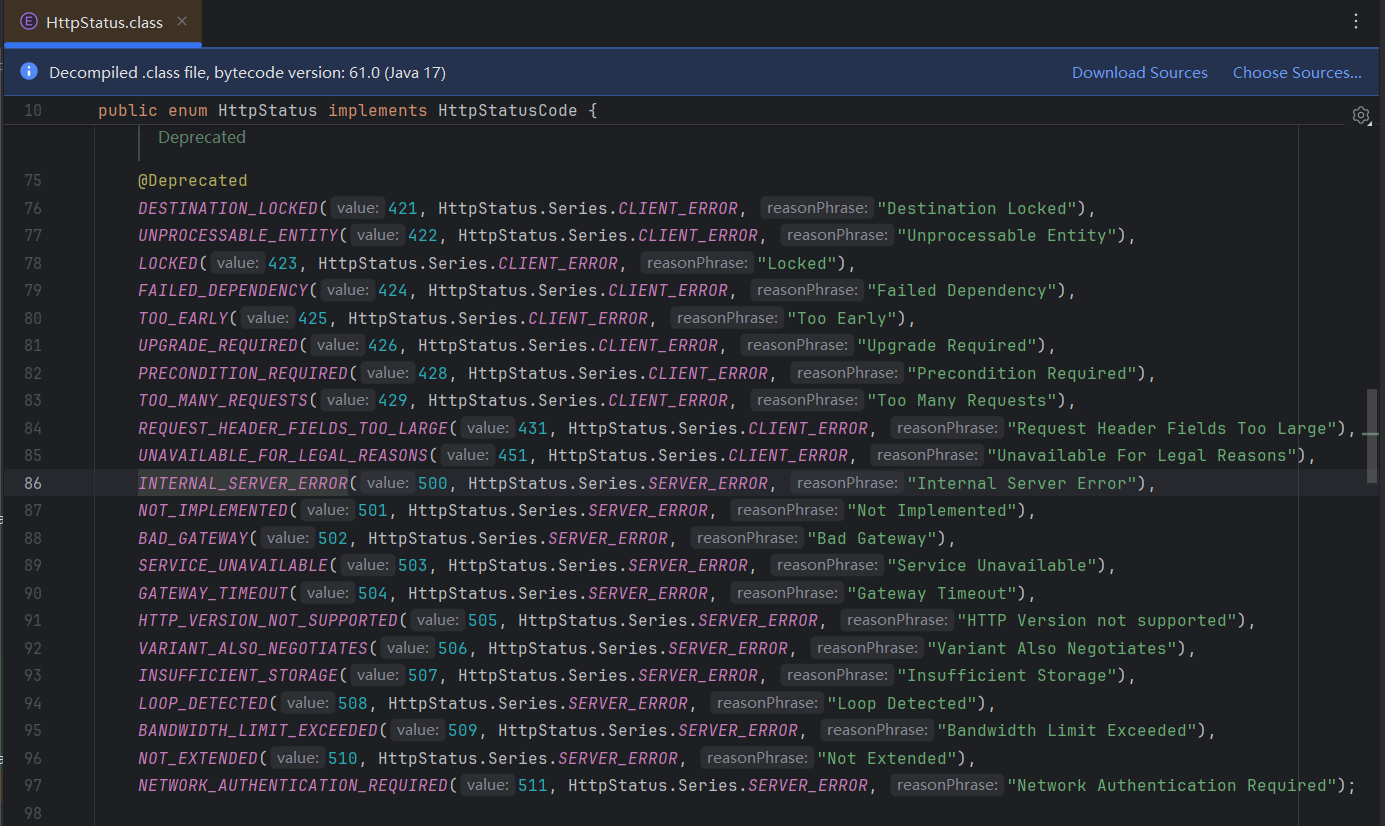The height and width of the screenshot is (826, 1385).
Task: Click the Deprecated doc comment text
Action: coord(202,137)
